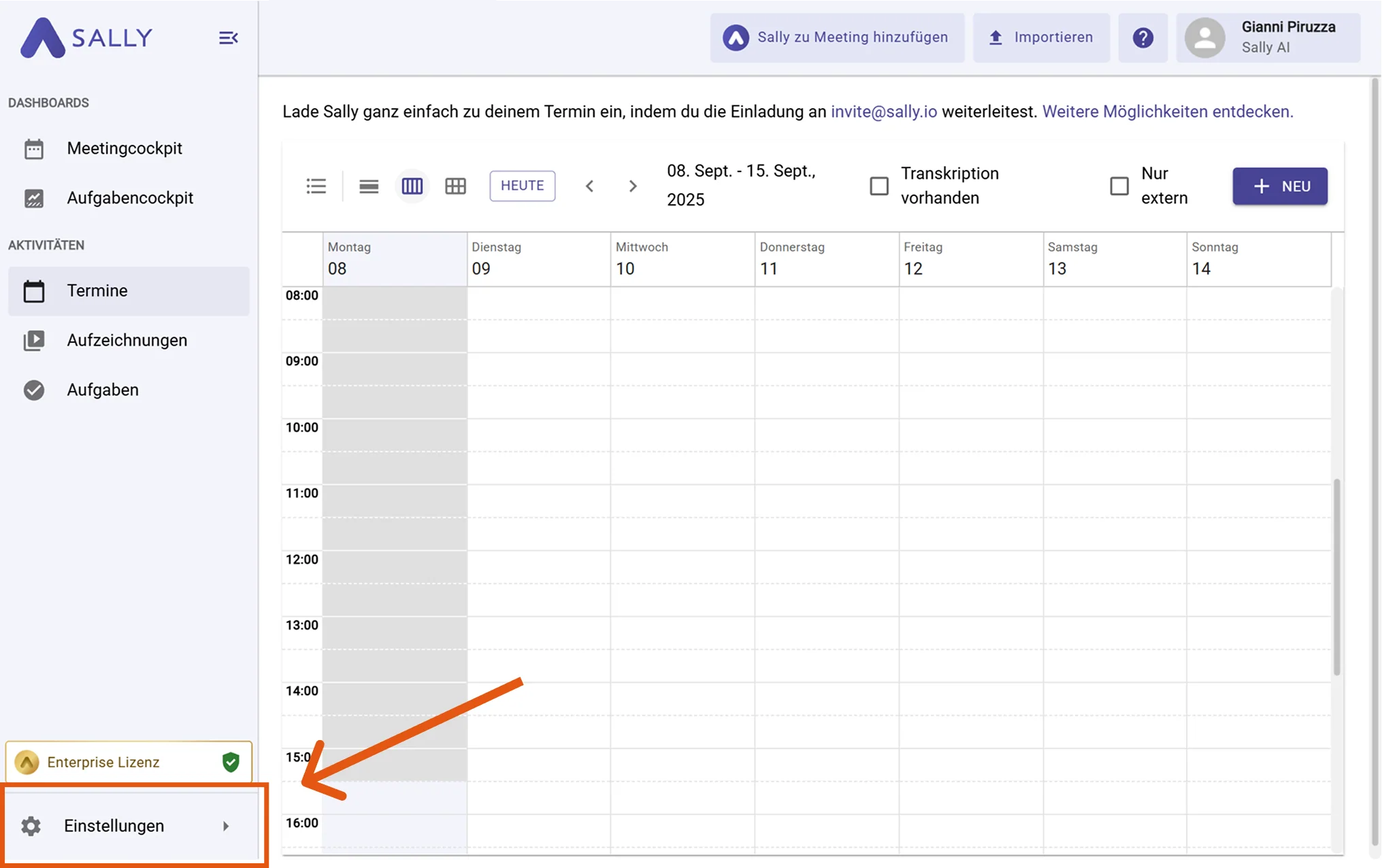Open Weitere Möglichkeiten entdecken link
This screenshot has height=868, width=1382.
pos(1168,112)
